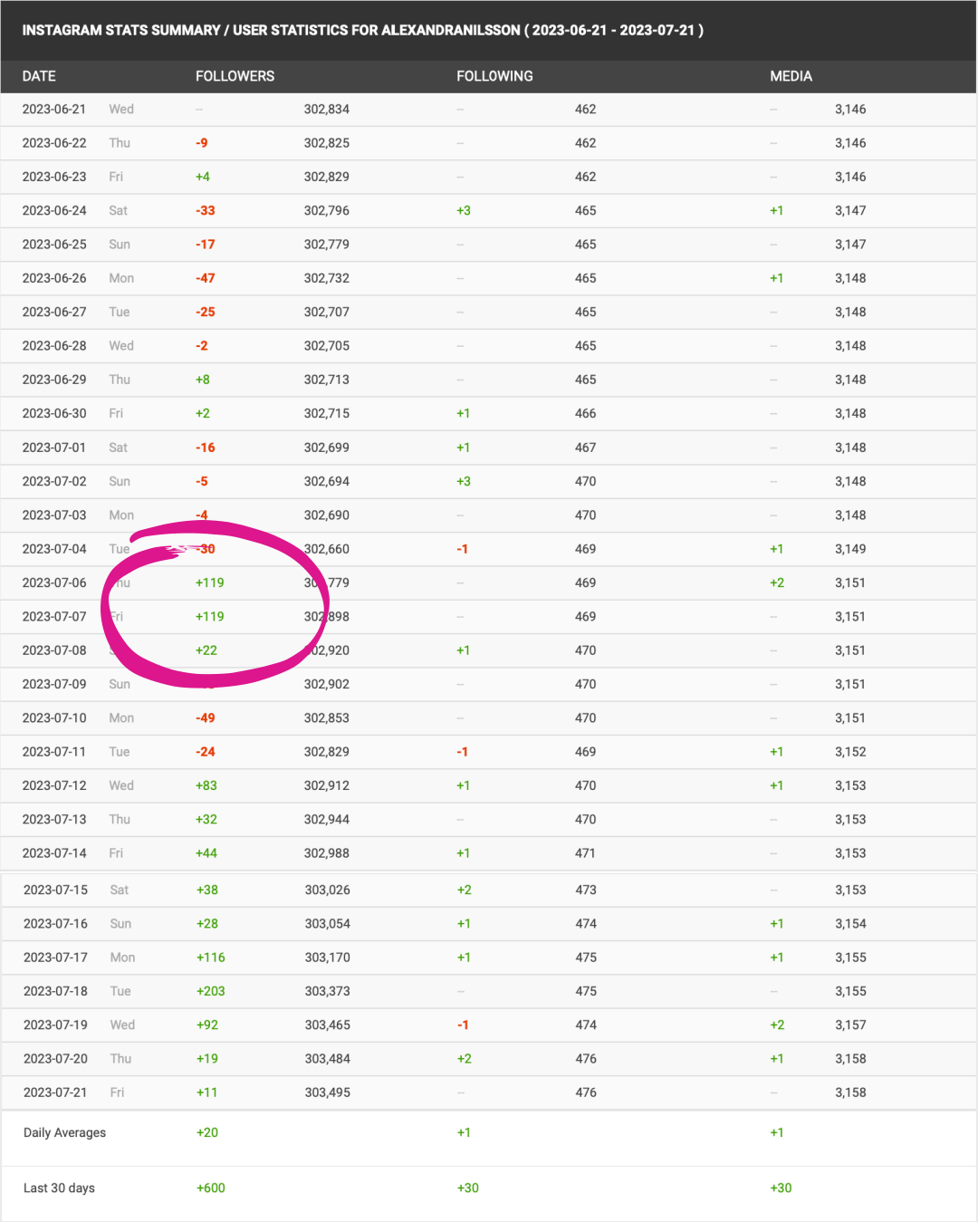Select follower count 303,373
The height and width of the screenshot is (1232, 978).
pos(328,991)
